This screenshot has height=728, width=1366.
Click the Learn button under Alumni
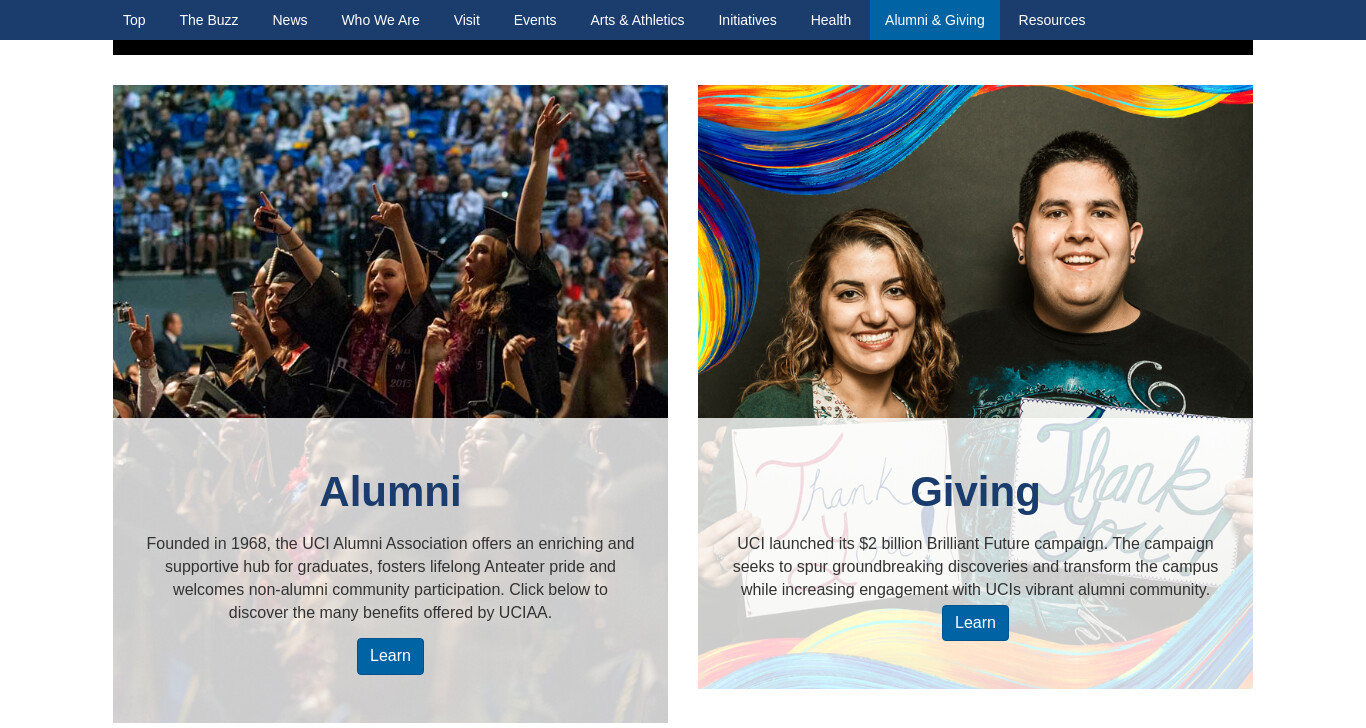pos(390,656)
